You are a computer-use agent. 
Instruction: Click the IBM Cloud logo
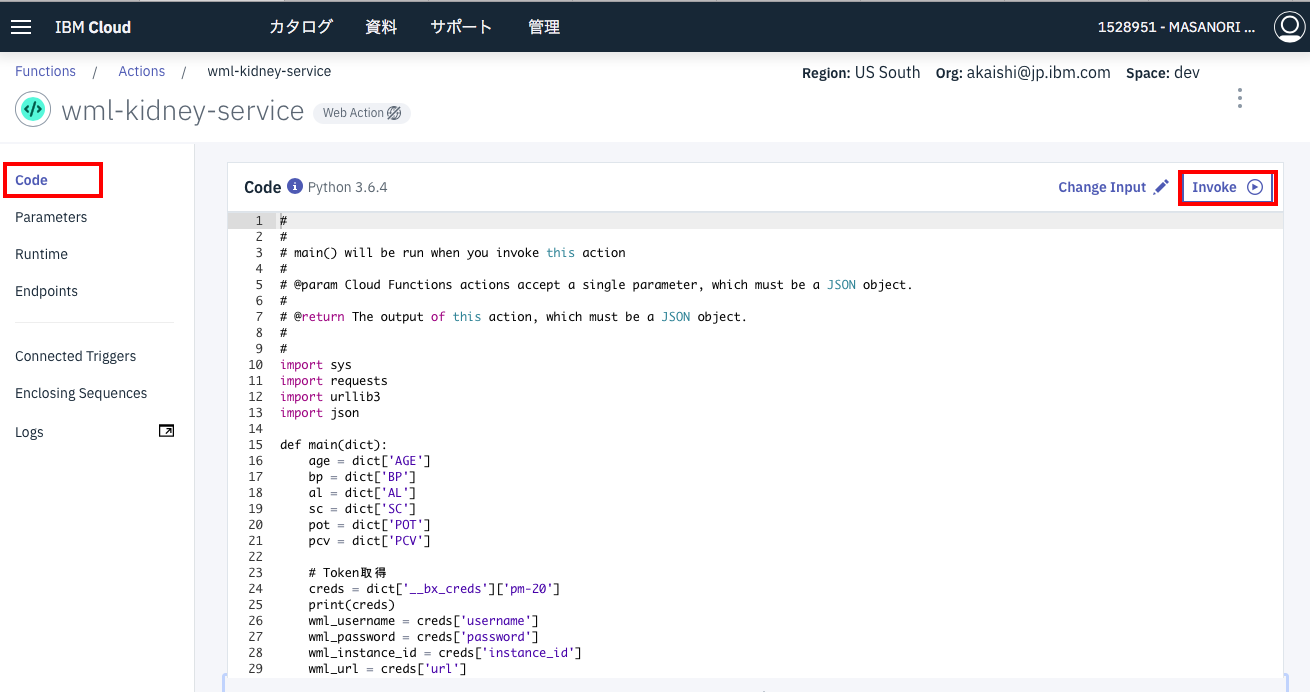point(92,27)
